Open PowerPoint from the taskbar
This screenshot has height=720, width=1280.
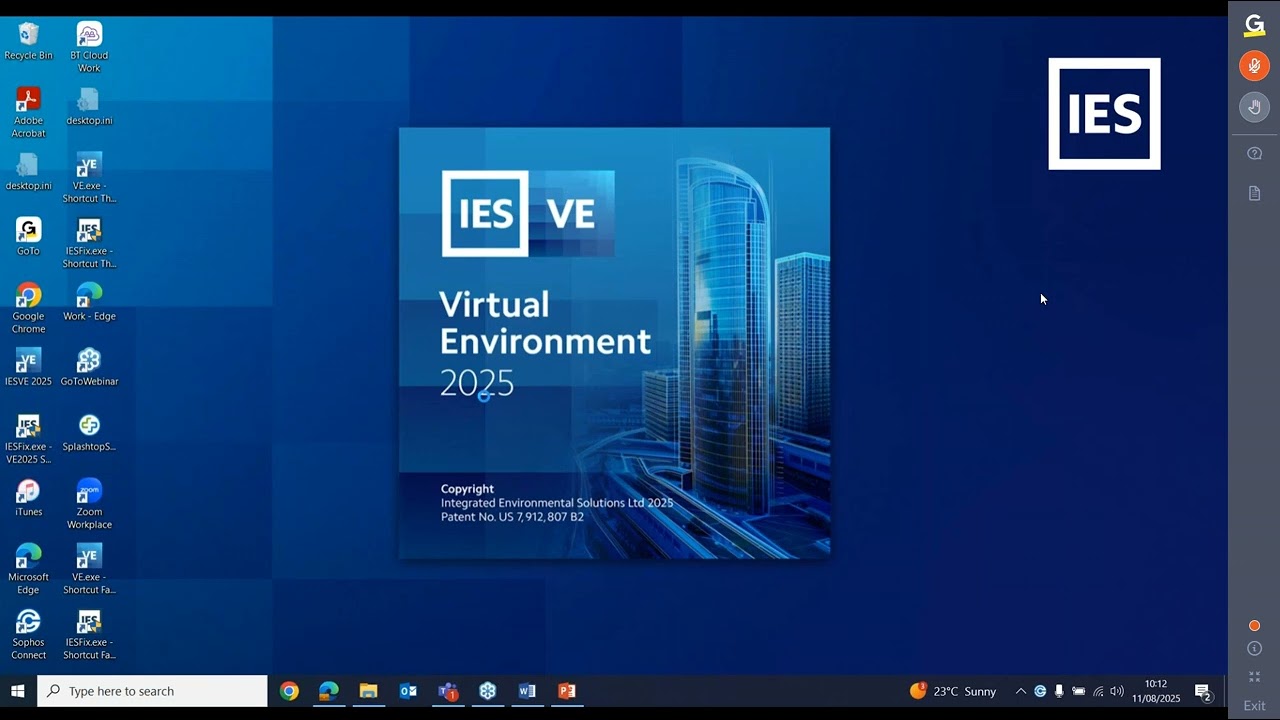(x=567, y=691)
